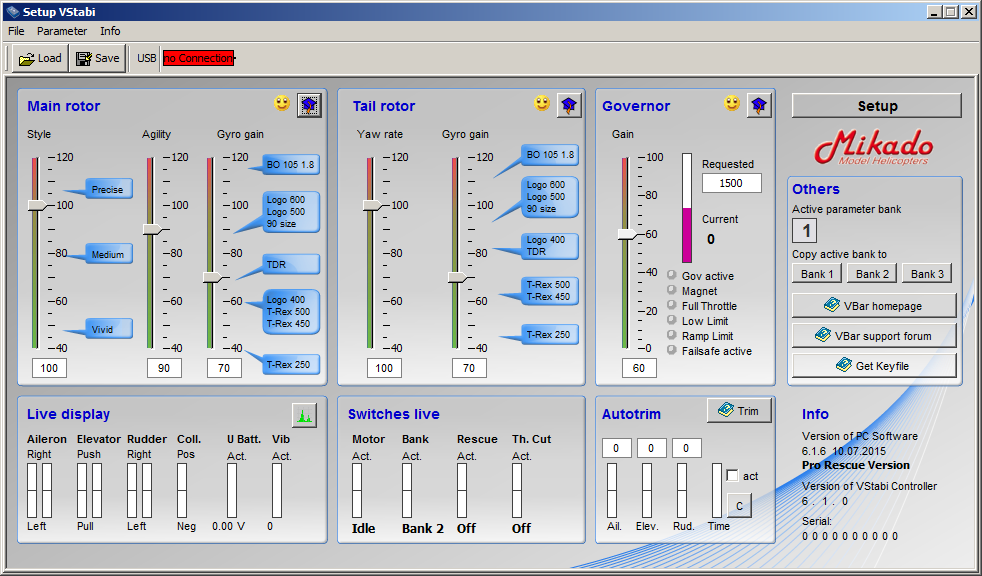This screenshot has width=982, height=576.
Task: Click the Tail rotor Gyro gain value field
Action: (x=469, y=368)
